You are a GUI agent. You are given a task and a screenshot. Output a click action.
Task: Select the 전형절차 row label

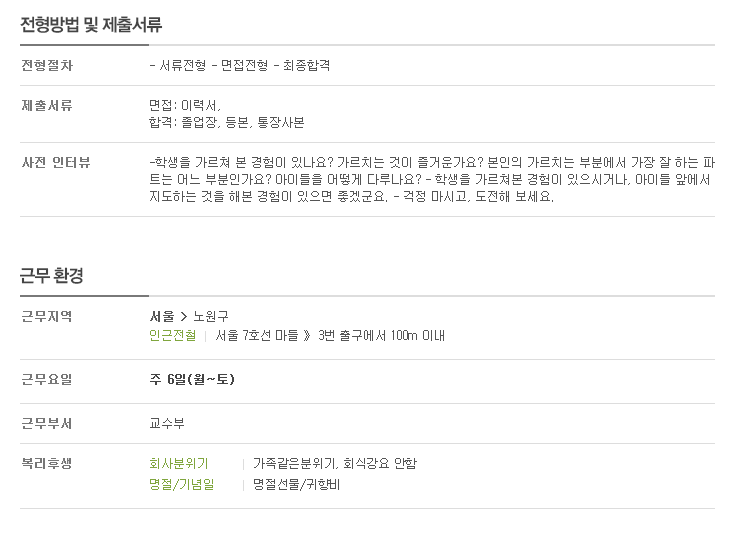point(47,65)
